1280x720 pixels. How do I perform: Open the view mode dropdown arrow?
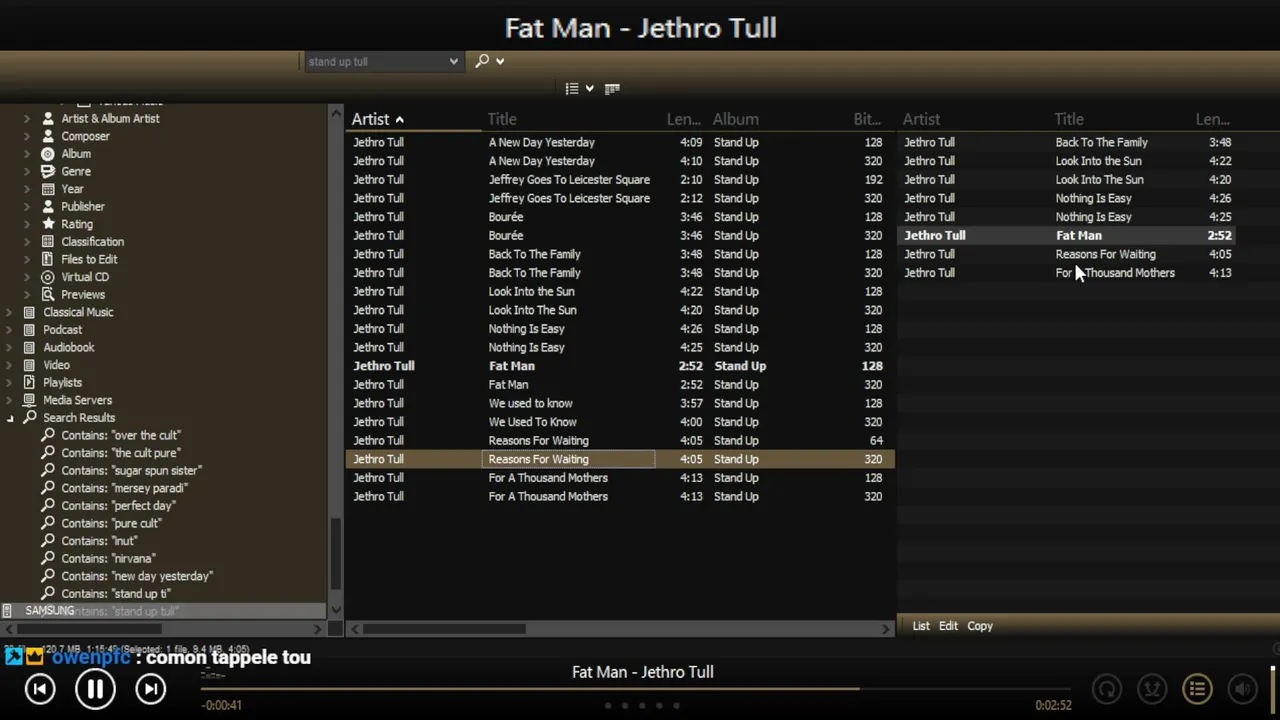tap(589, 88)
